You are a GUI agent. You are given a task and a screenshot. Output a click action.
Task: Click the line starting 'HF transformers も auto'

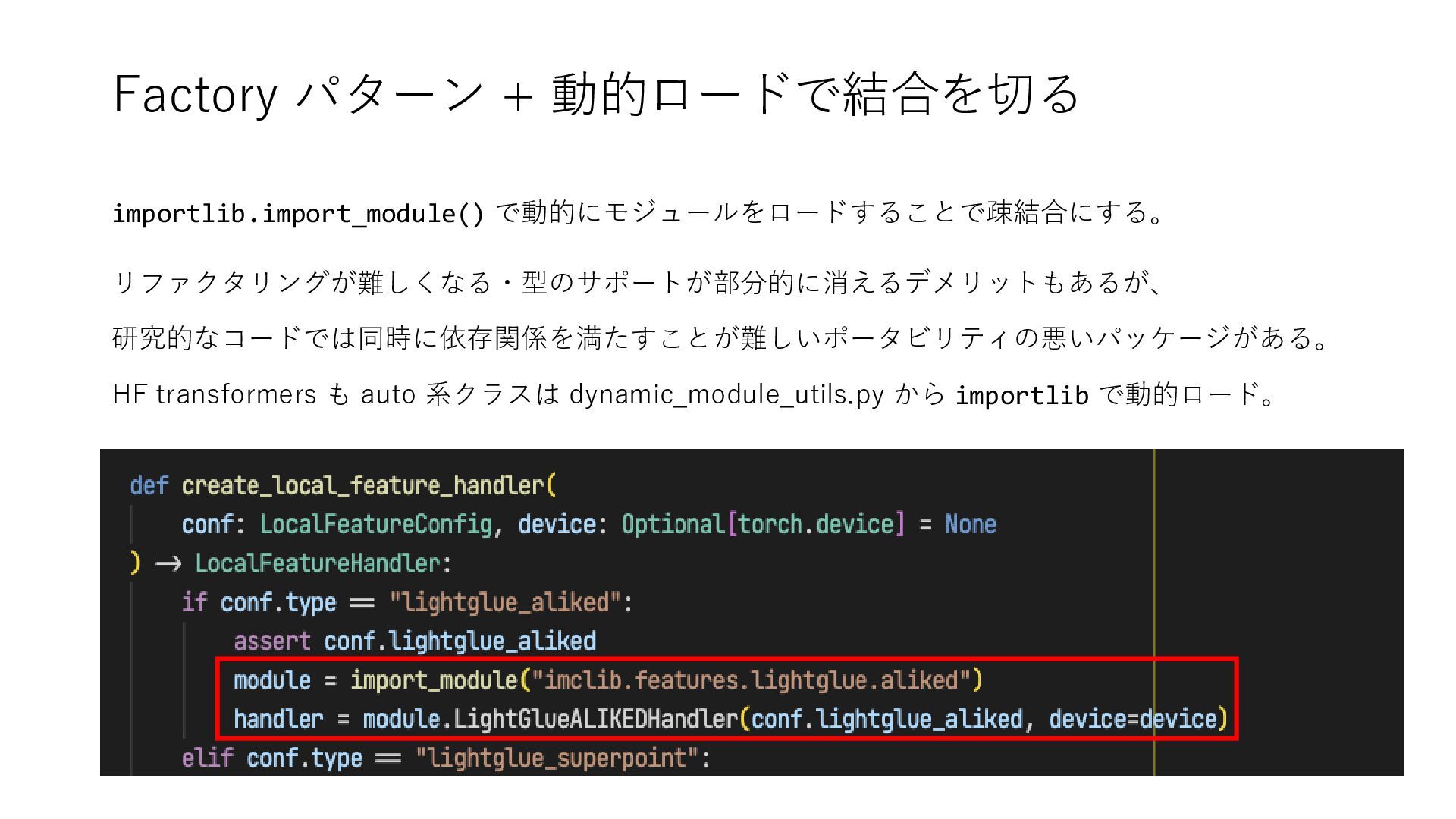pos(695,394)
